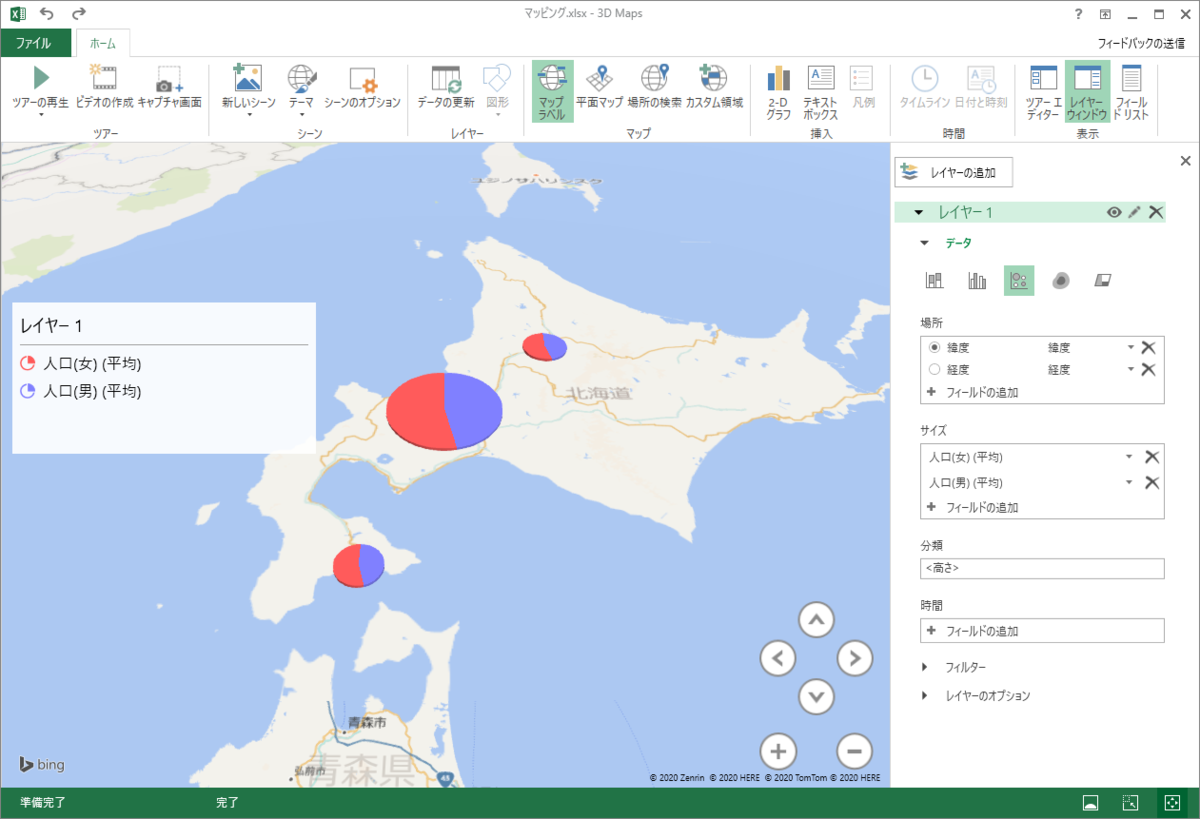The width and height of the screenshot is (1200, 819).
Task: Toggle visibility eye of レイヤー 1
Action: point(1113,212)
